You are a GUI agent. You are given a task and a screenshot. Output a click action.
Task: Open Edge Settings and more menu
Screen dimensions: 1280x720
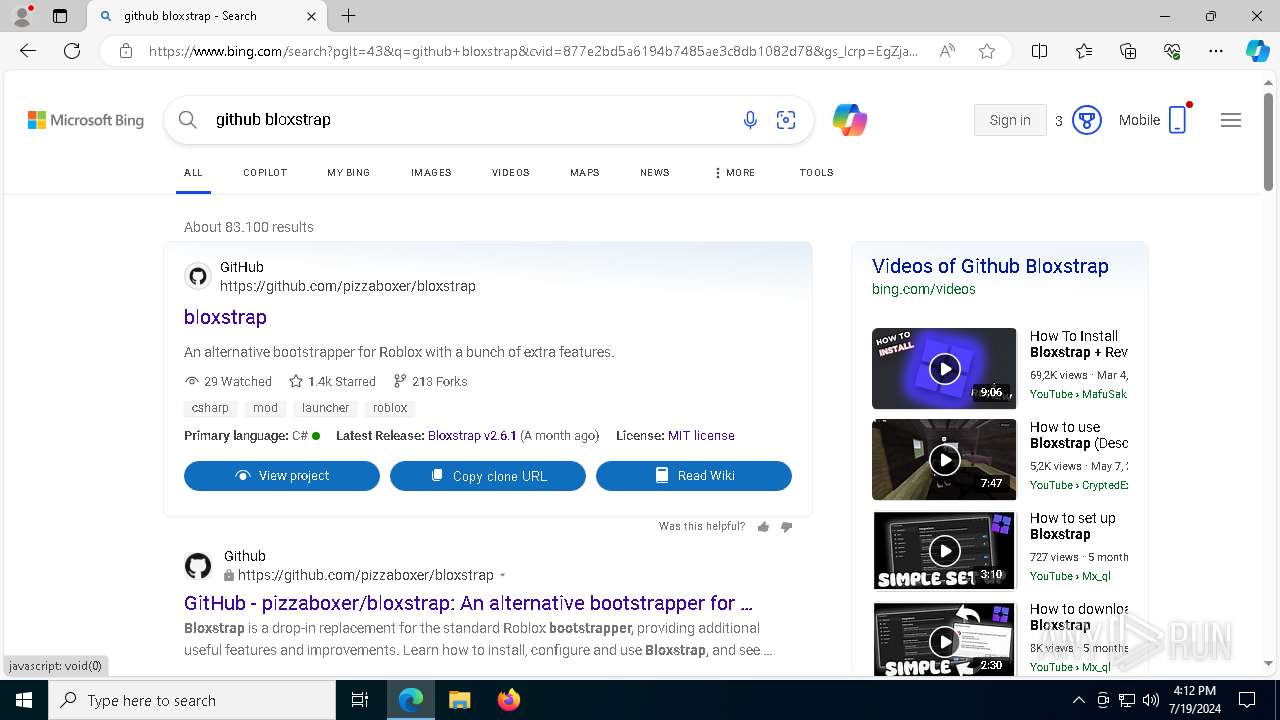(x=1216, y=51)
